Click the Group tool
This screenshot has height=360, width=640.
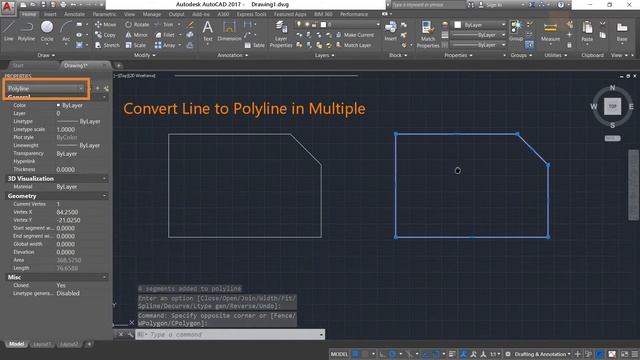516,31
